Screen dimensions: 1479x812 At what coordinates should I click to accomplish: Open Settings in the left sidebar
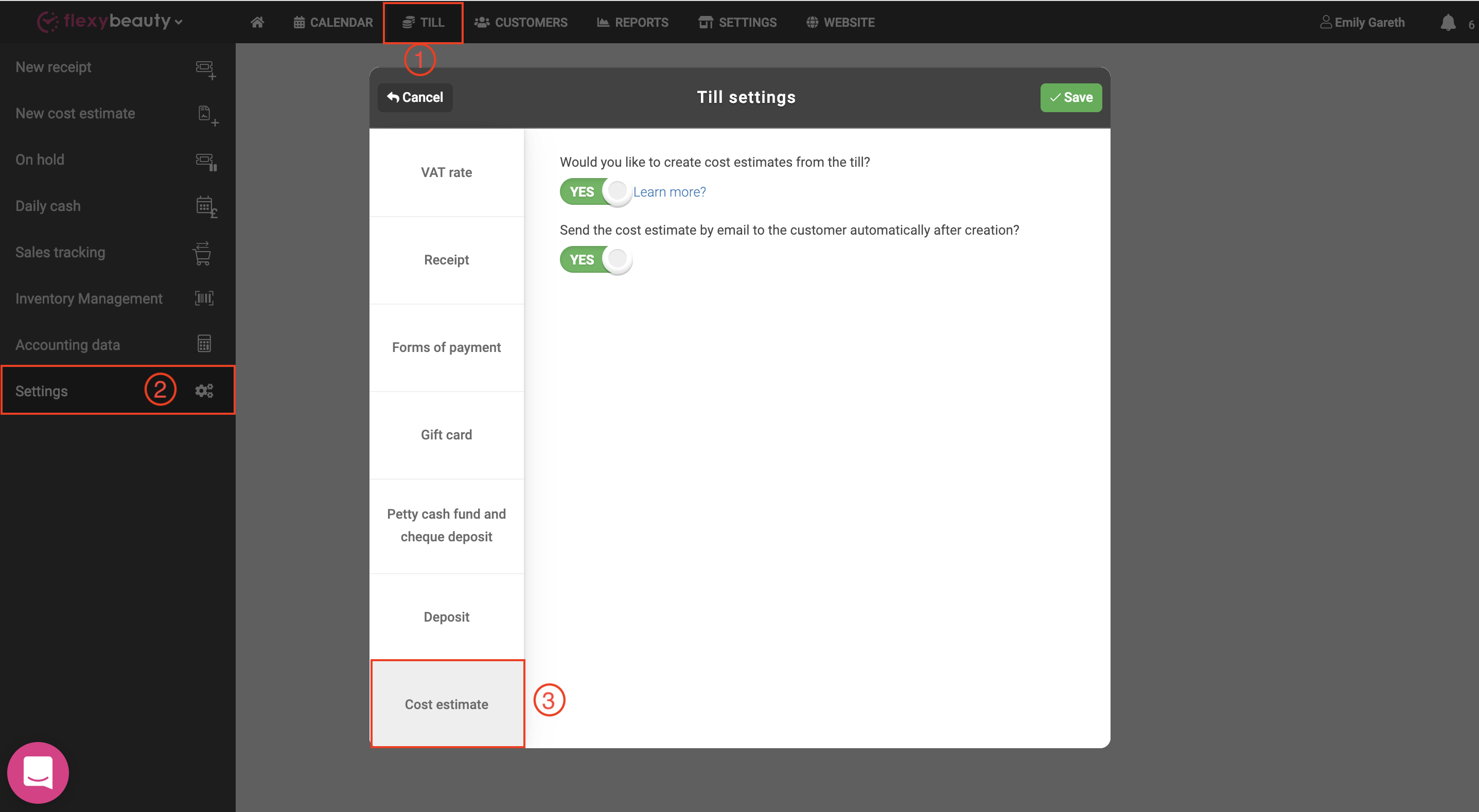tap(118, 391)
